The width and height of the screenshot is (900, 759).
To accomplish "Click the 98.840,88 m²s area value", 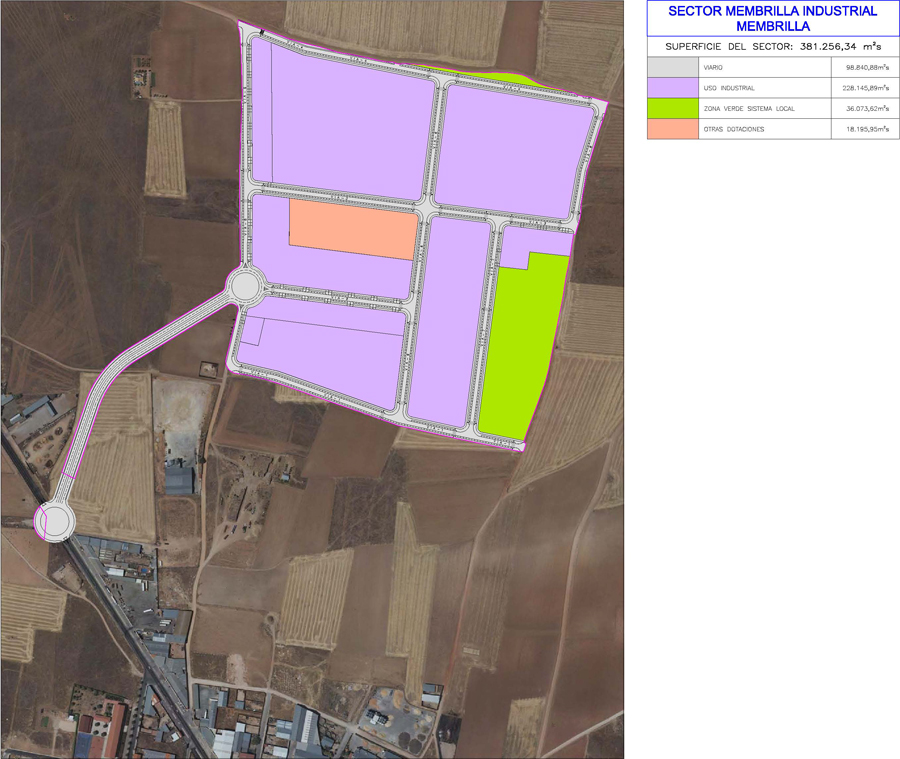I will click(x=866, y=67).
